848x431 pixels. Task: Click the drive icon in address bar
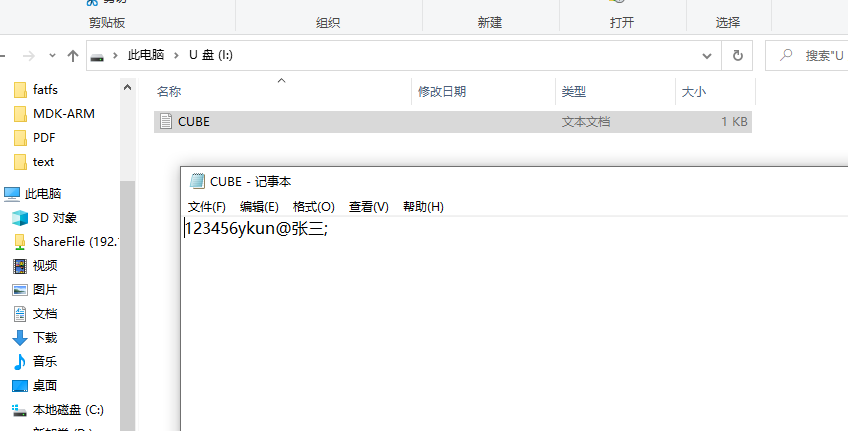pos(97,56)
